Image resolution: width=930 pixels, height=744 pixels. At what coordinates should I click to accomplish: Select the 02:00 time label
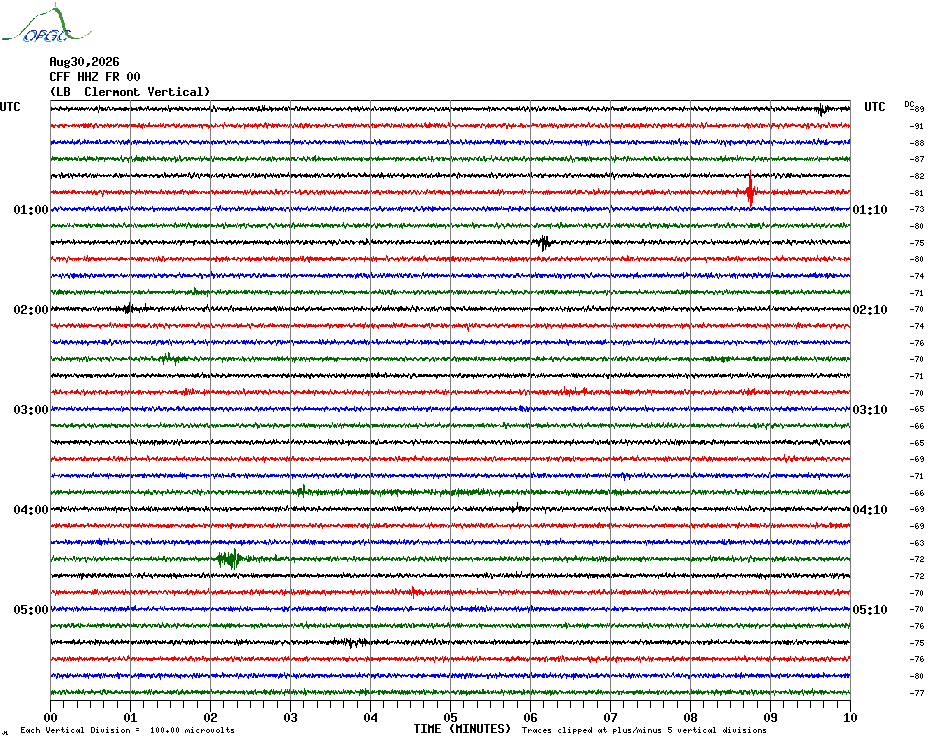click(31, 310)
